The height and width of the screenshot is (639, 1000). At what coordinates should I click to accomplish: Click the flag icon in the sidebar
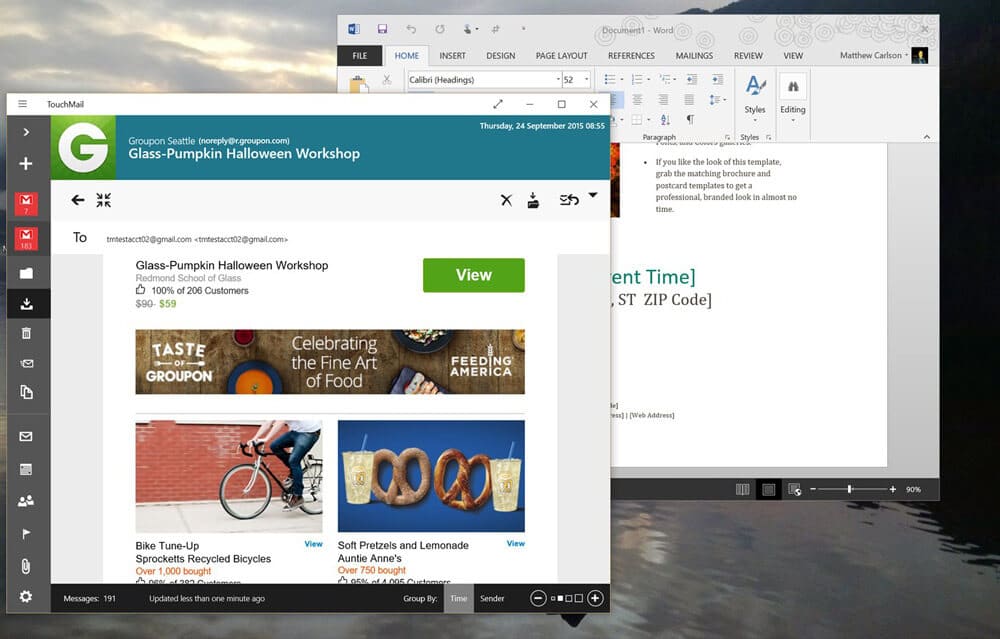coord(27,534)
